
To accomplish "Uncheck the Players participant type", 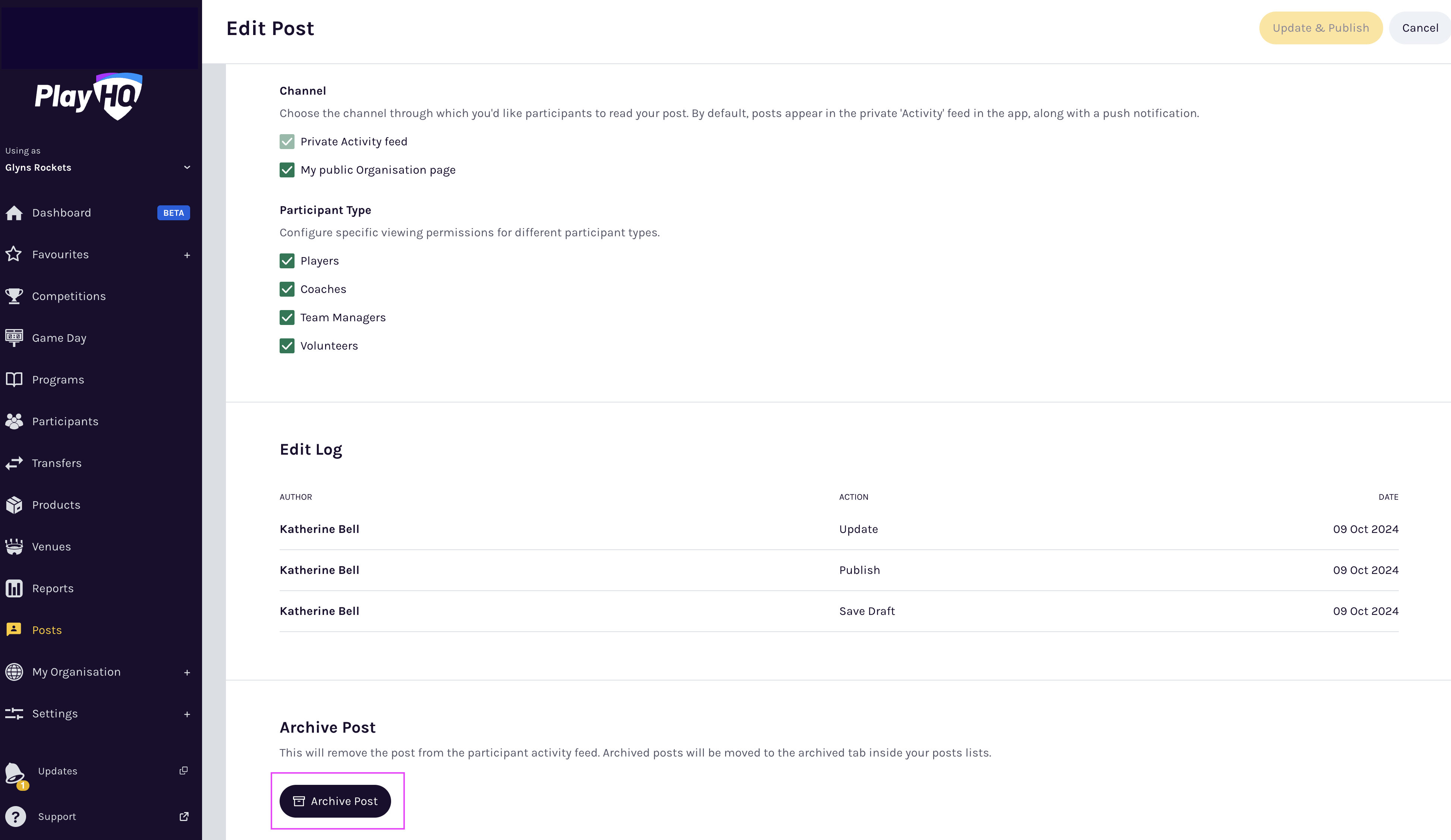I will click(x=287, y=261).
